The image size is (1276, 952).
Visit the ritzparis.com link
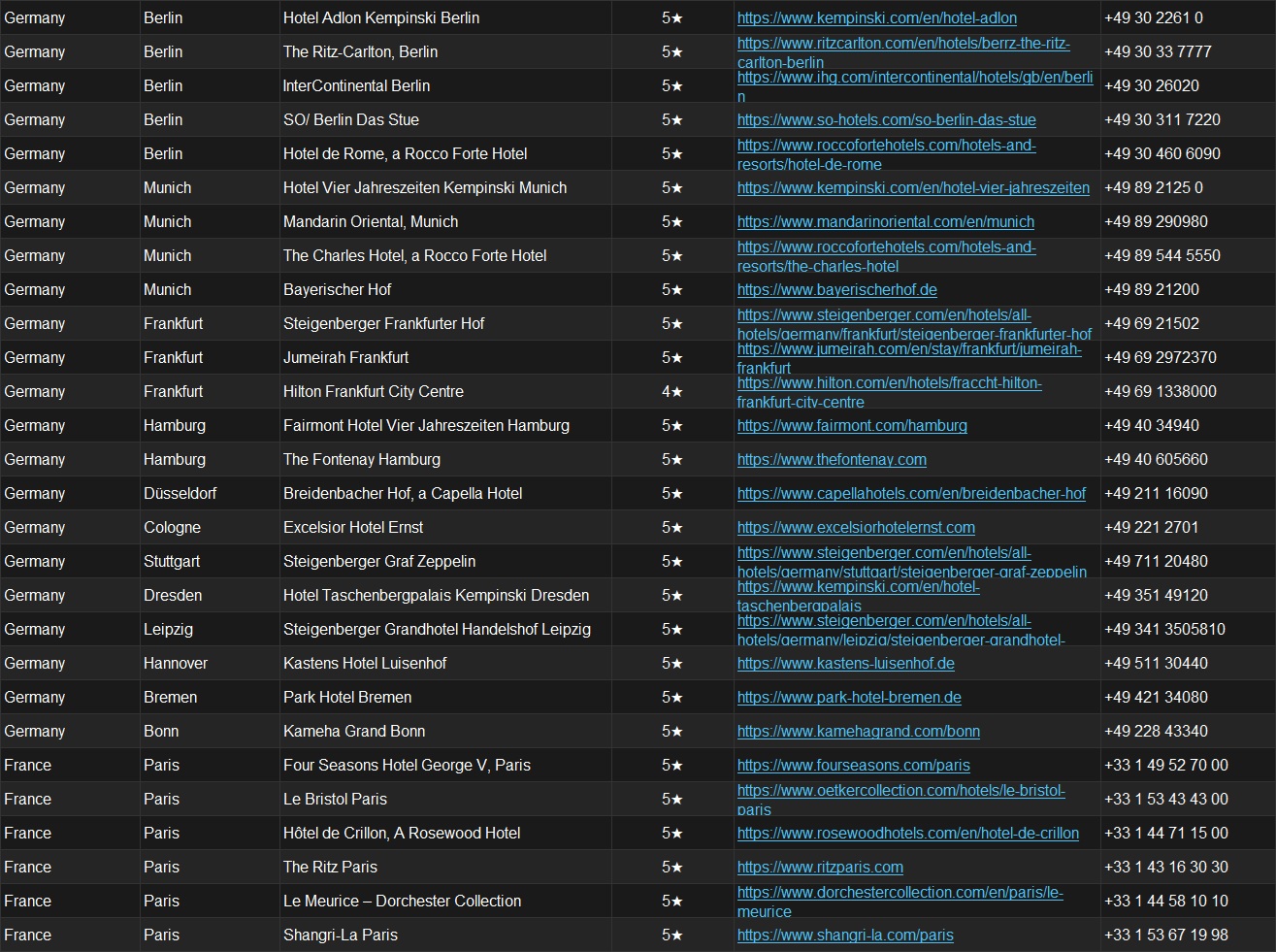pos(820,867)
